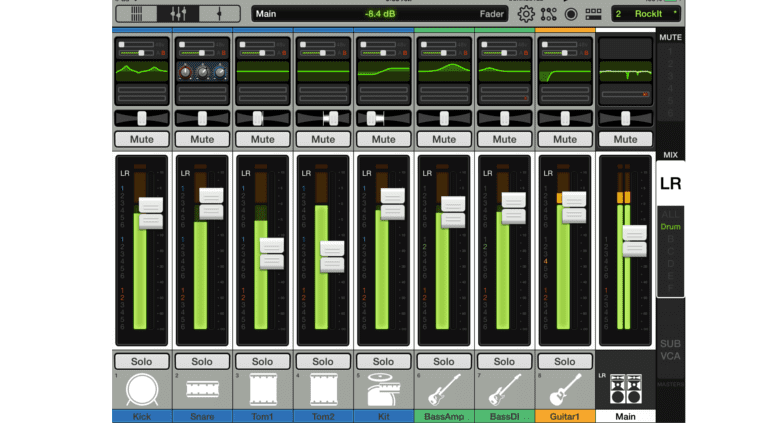Select the LR mix on sidebar
The height and width of the screenshot is (425, 770).
tap(670, 184)
